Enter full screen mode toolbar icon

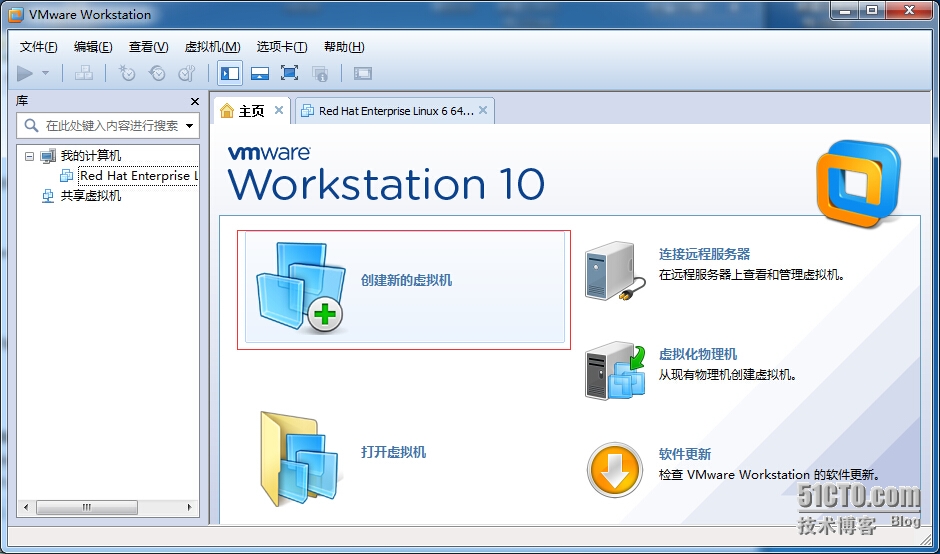coord(290,73)
